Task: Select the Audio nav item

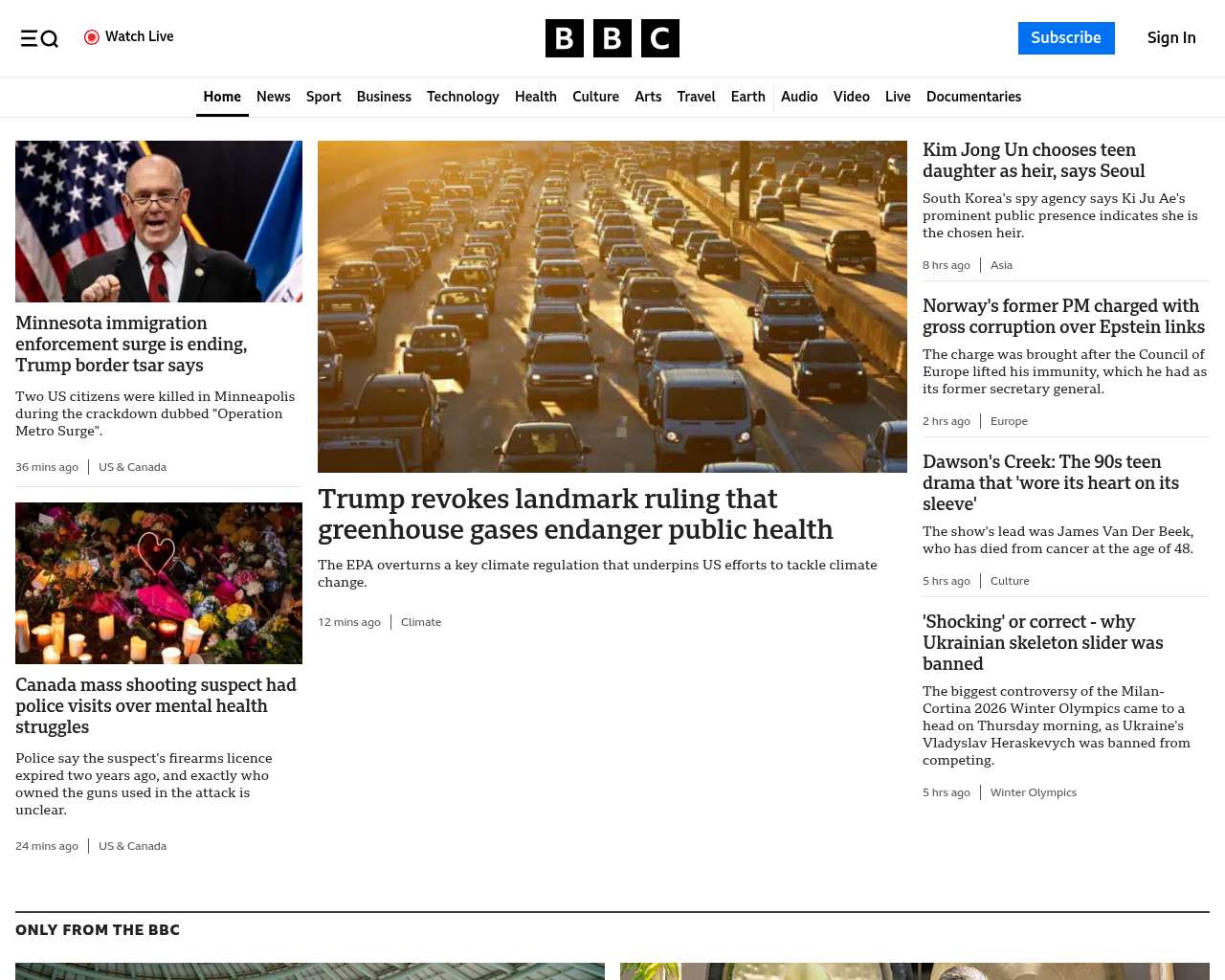Action: pos(799,97)
